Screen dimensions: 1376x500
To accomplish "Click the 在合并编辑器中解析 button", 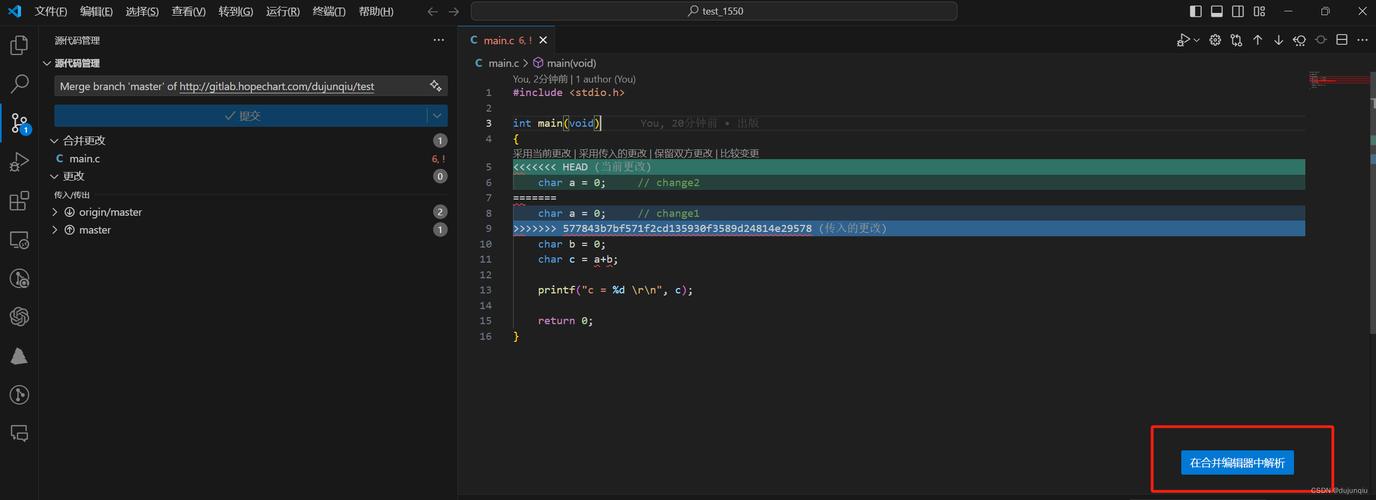I will click(x=1237, y=463).
